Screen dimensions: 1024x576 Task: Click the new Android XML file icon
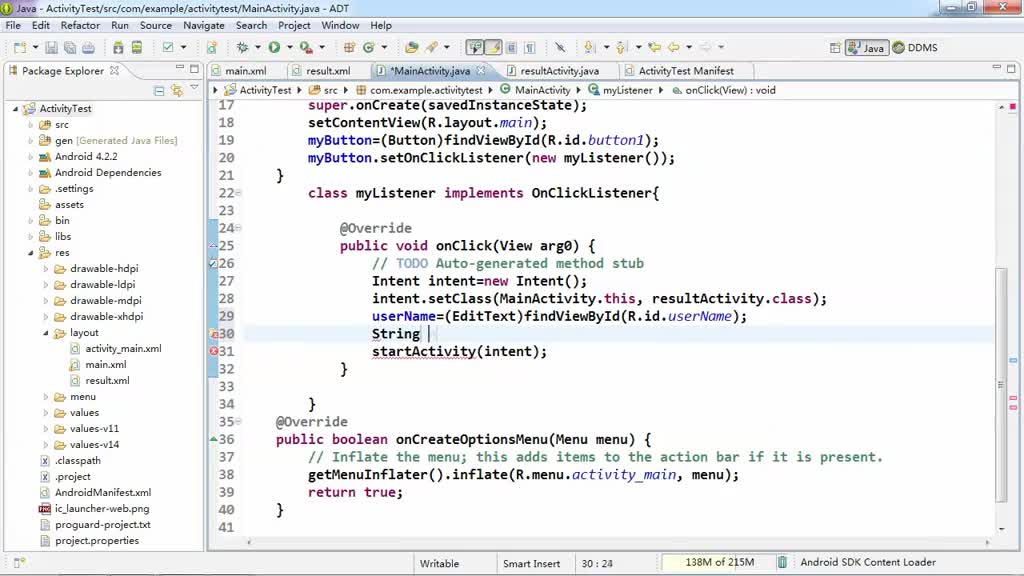tap(212, 48)
